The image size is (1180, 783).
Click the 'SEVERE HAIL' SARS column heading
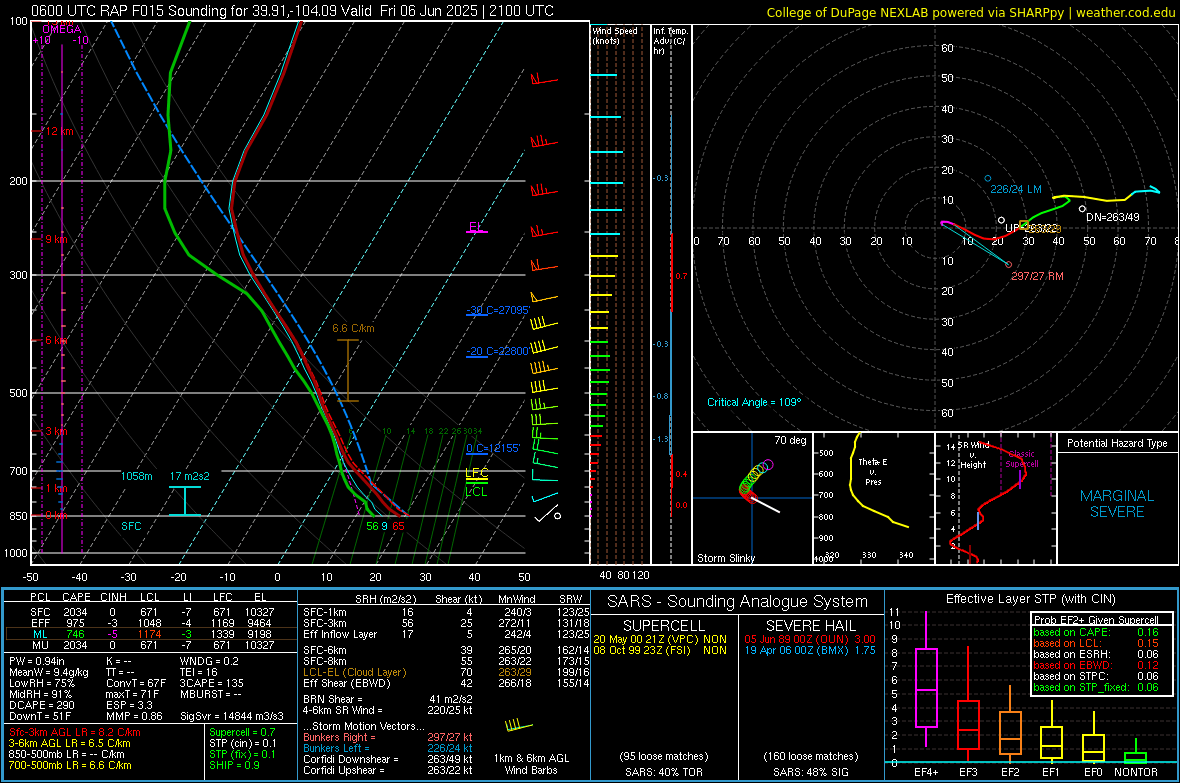810,626
